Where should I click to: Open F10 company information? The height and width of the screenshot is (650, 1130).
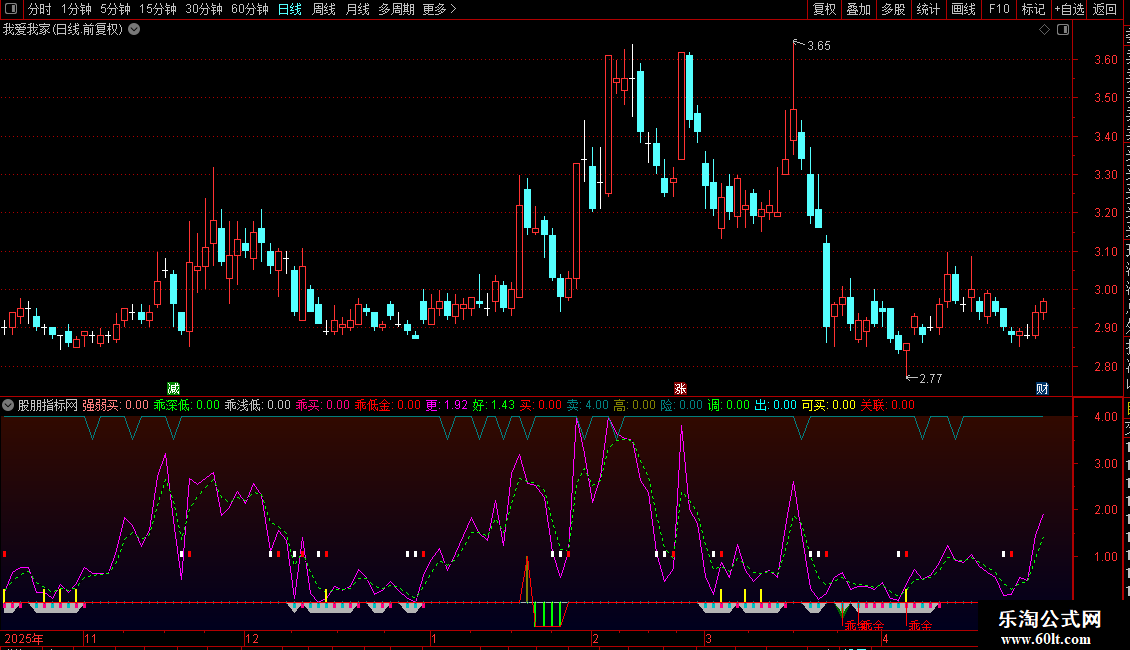point(999,9)
